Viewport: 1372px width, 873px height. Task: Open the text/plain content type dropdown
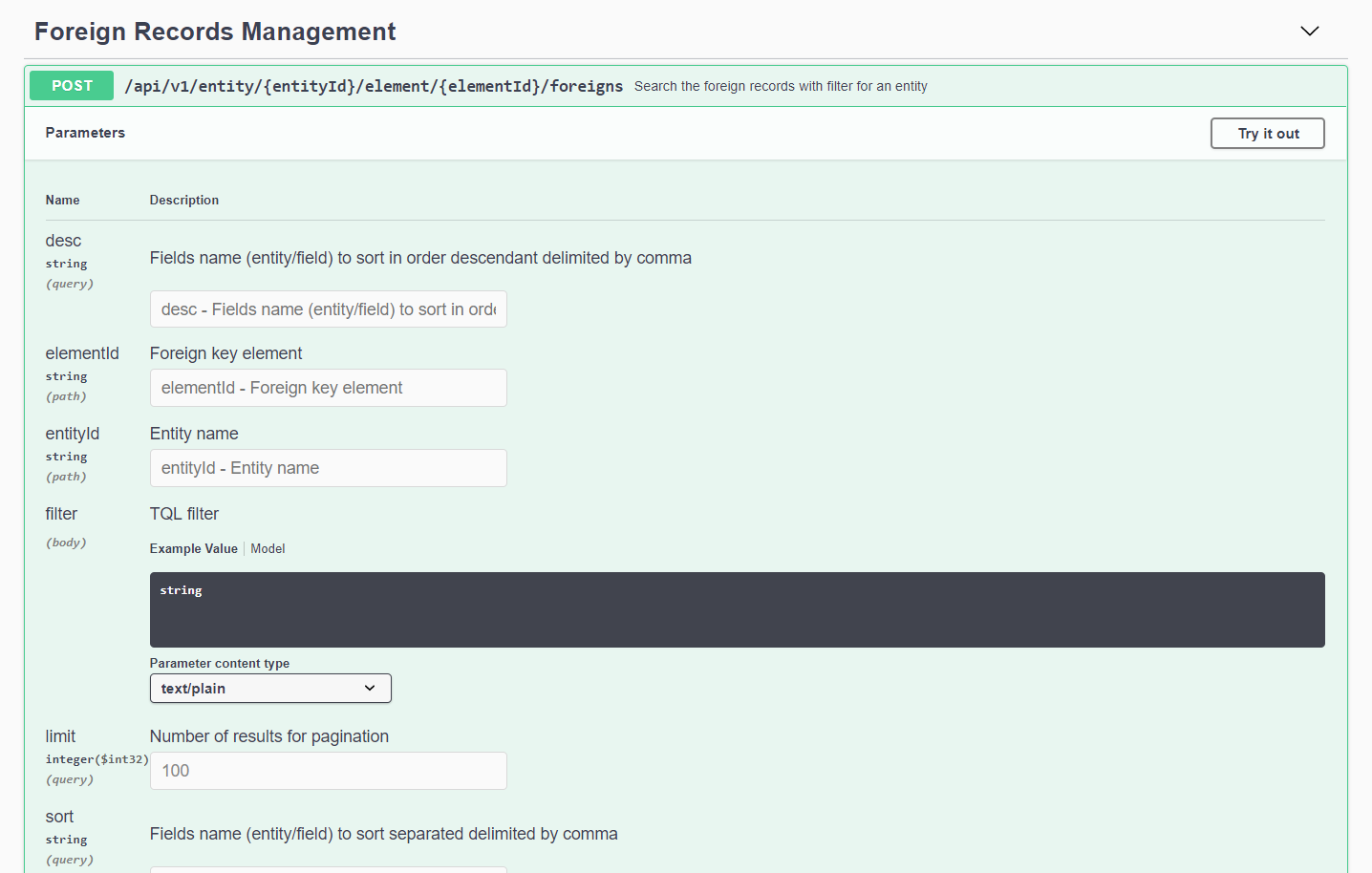click(270, 689)
